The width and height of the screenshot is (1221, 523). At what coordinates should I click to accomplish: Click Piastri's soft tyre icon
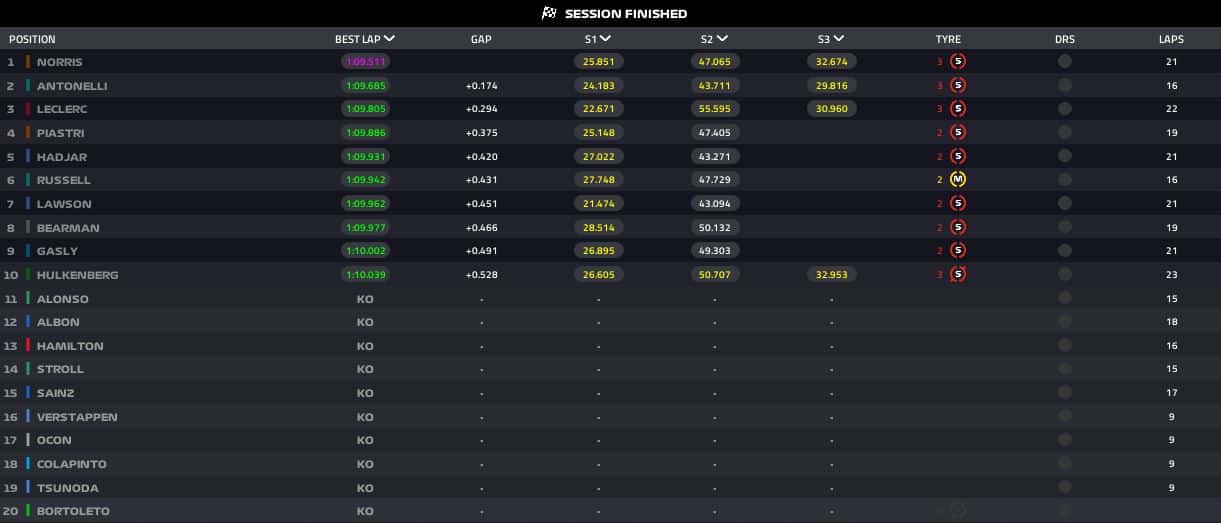(x=957, y=132)
